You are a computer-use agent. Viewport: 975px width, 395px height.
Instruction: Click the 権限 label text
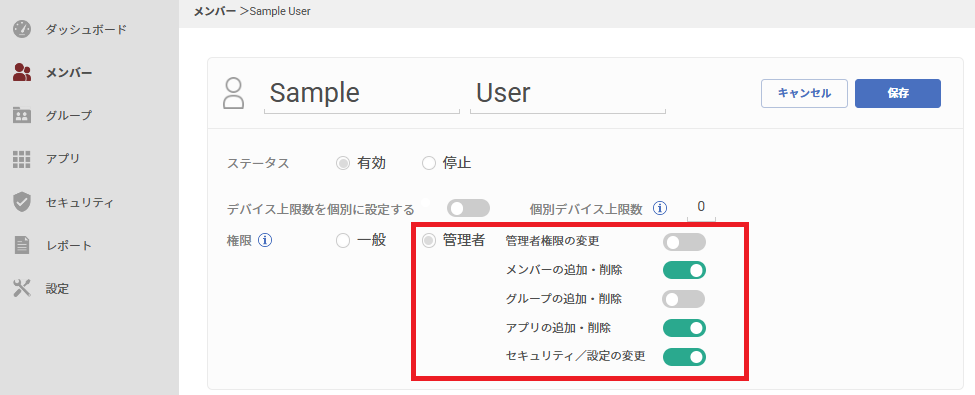(x=239, y=241)
